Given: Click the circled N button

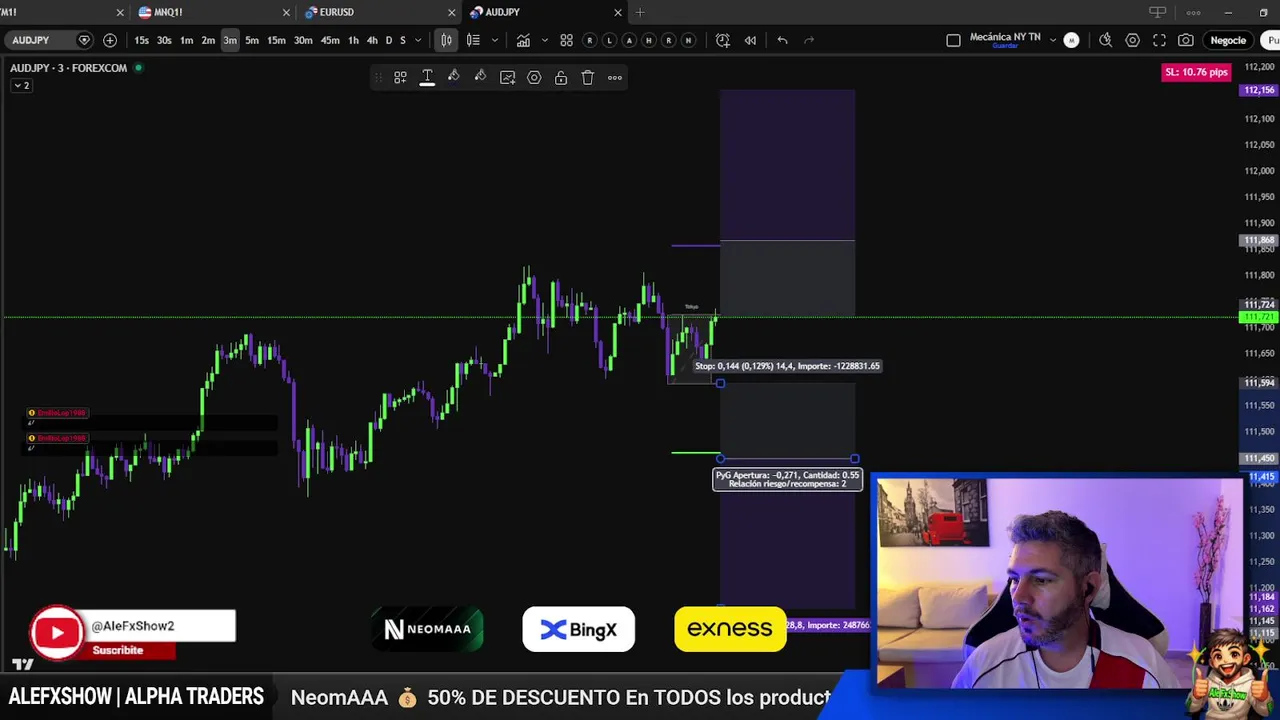Looking at the screenshot, I should click(688, 40).
